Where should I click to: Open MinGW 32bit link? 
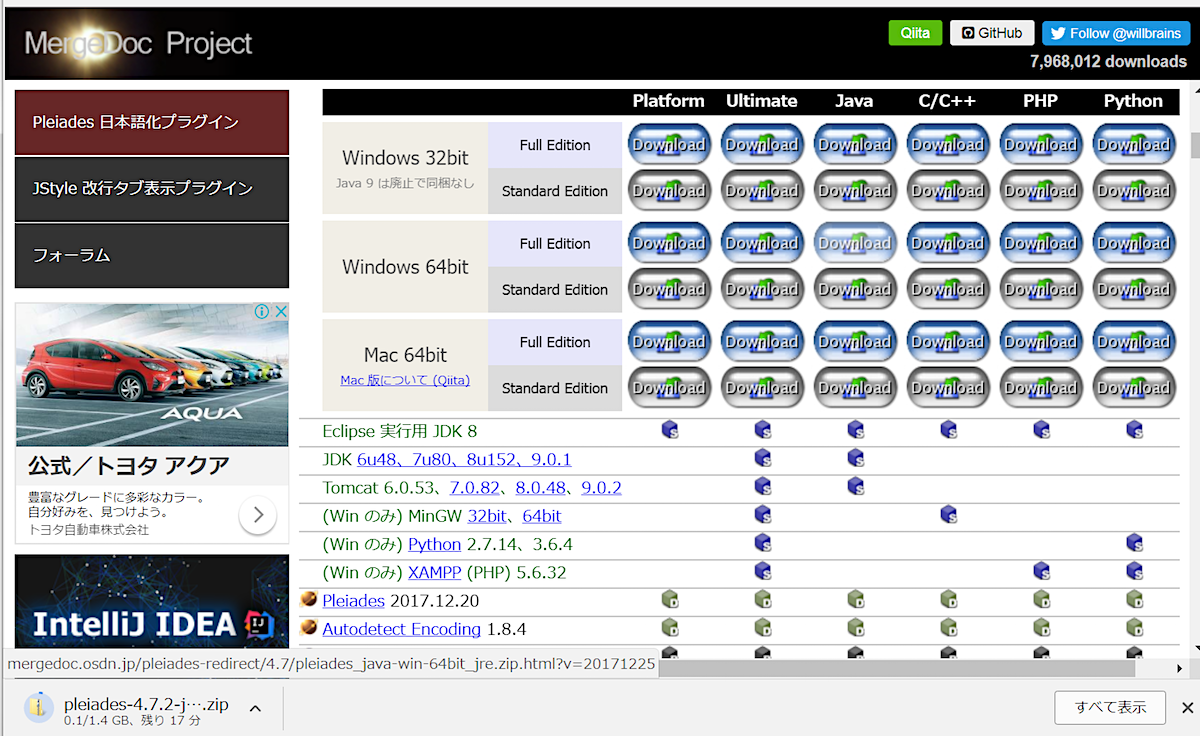(x=487, y=517)
